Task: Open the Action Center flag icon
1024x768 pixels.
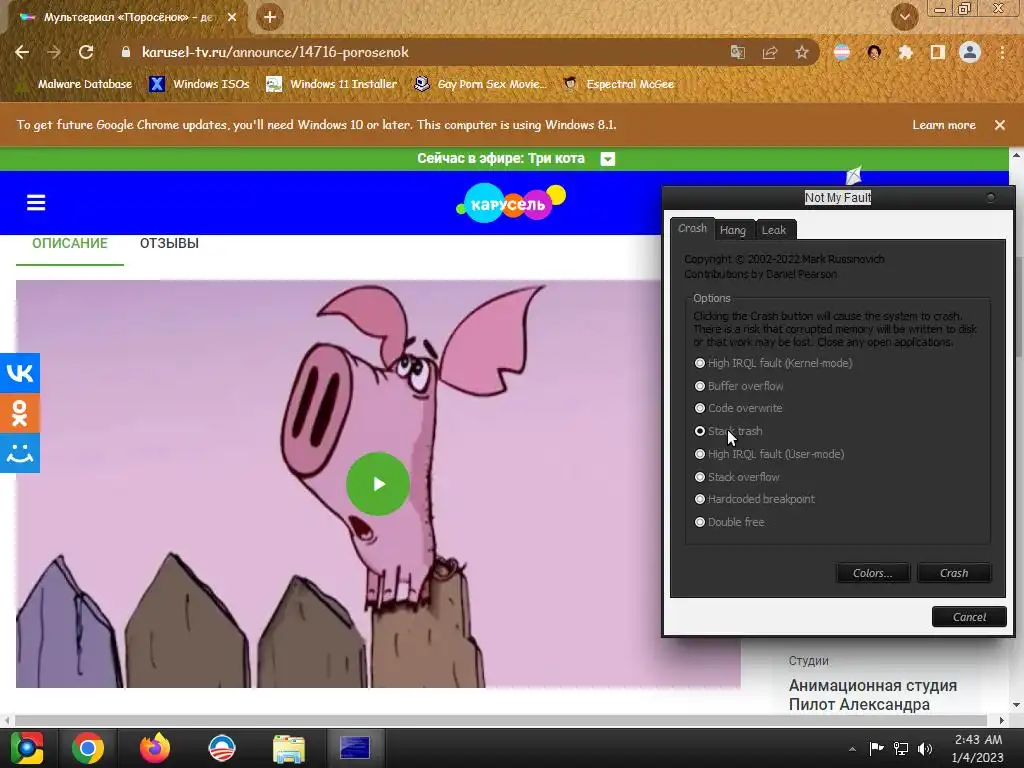Action: coord(876,749)
